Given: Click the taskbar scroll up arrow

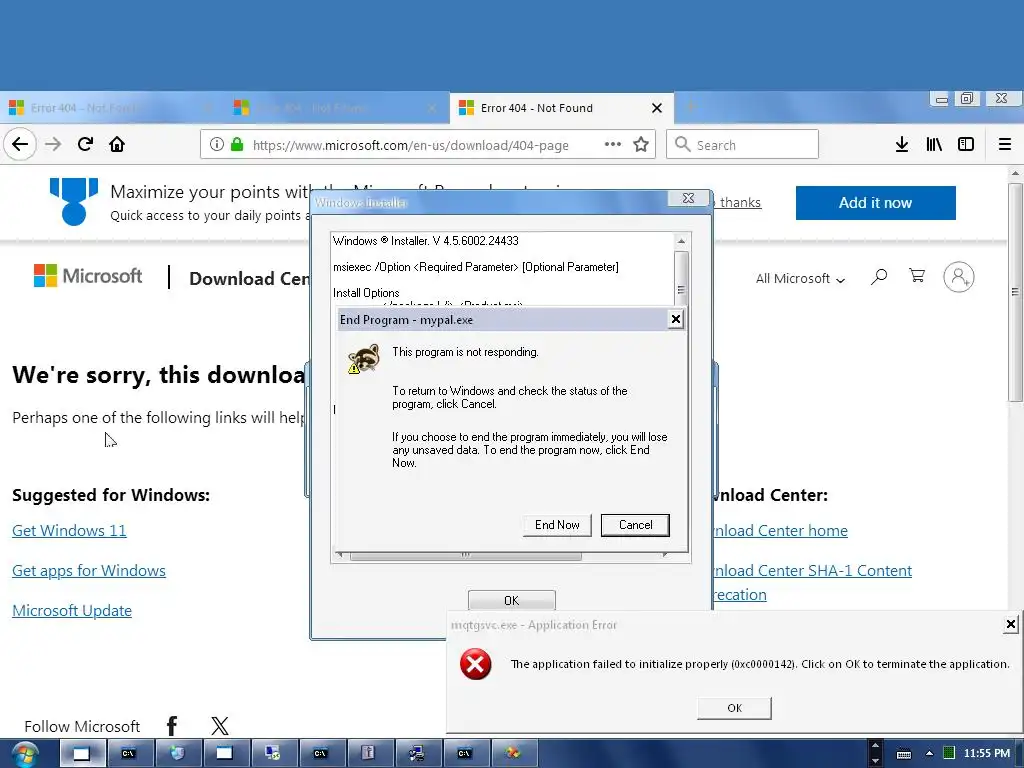Looking at the screenshot, I should click(875, 746).
